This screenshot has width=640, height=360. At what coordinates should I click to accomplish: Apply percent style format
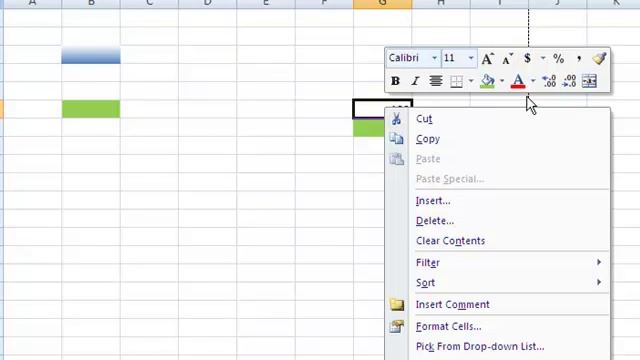[x=558, y=58]
